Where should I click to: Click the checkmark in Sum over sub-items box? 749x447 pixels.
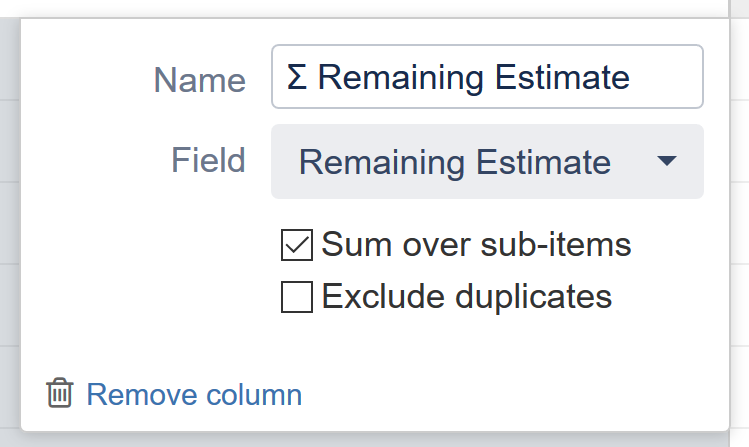pos(297,245)
